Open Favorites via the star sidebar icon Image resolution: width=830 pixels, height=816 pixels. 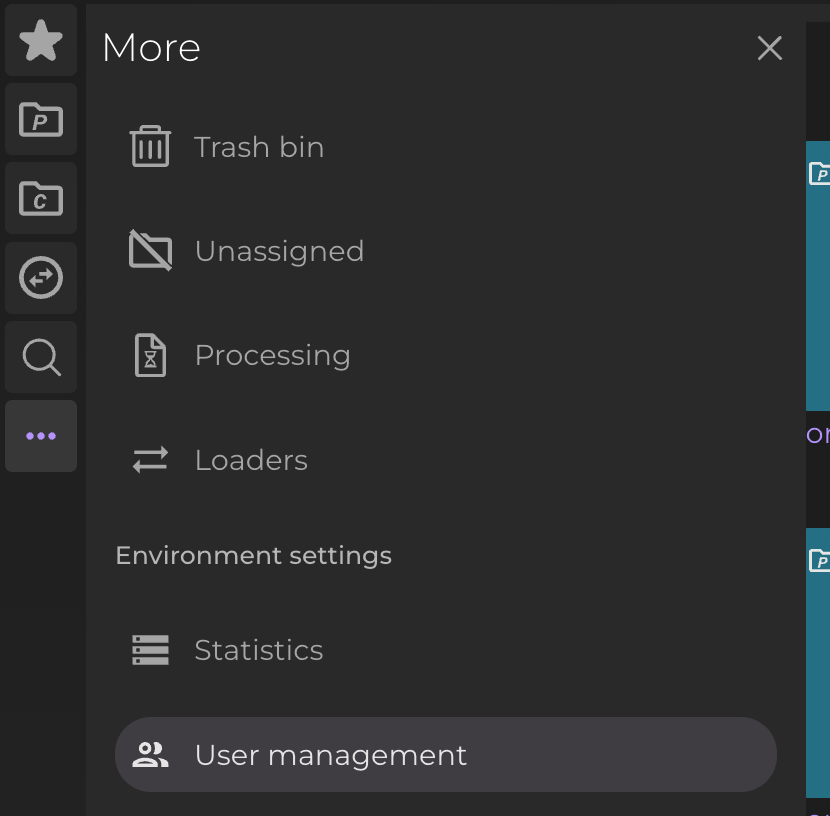click(41, 41)
